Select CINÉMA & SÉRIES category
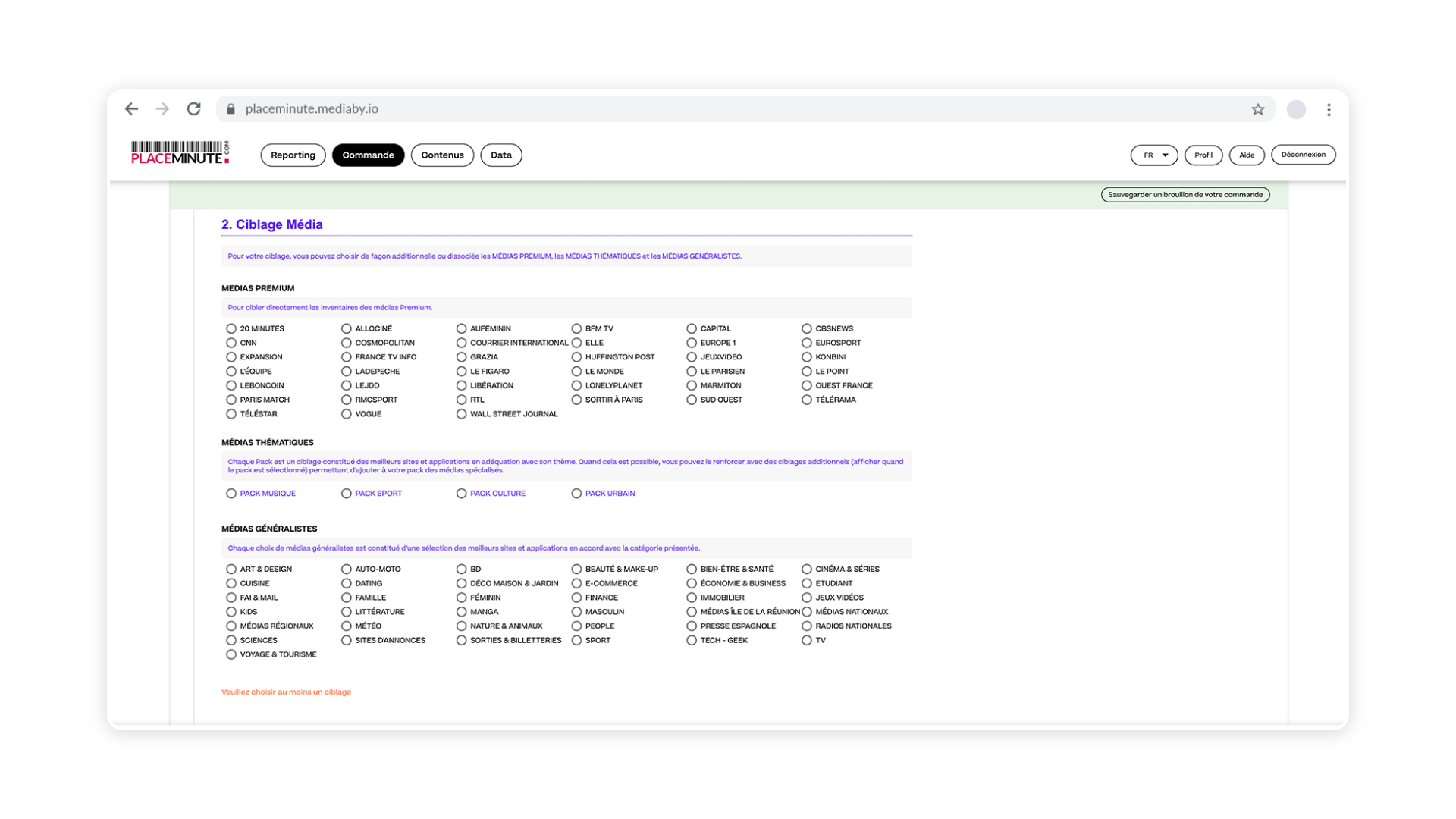 pos(807,569)
